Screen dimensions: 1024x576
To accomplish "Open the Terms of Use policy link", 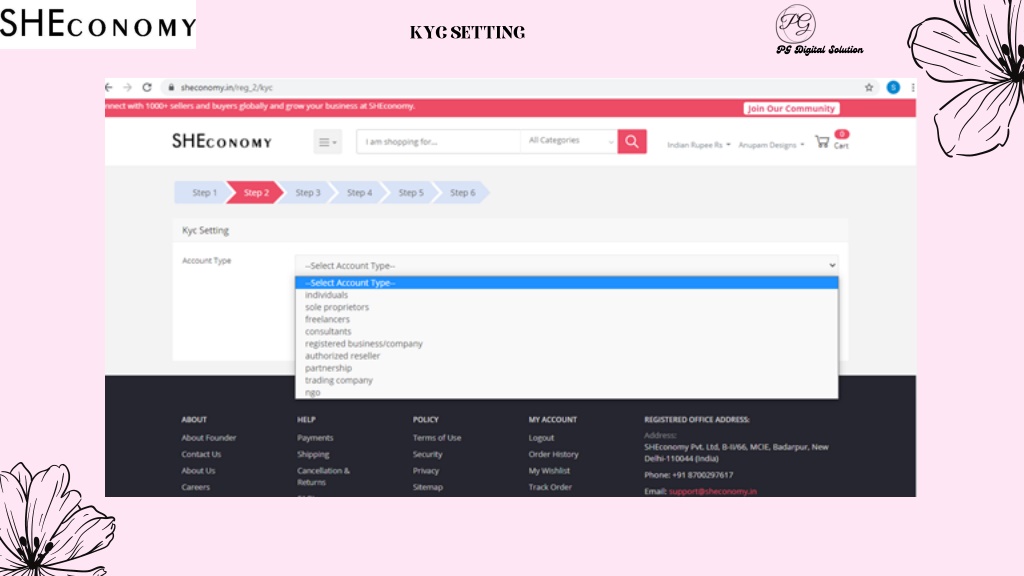I will click(437, 438).
